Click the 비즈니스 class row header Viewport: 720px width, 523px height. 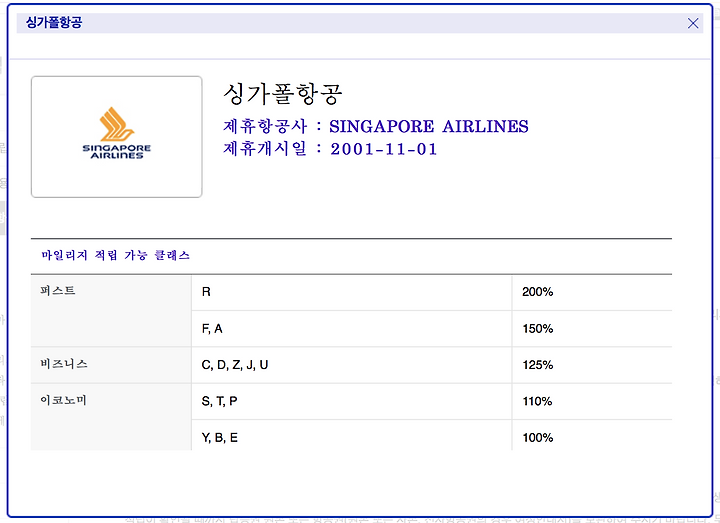coord(111,365)
